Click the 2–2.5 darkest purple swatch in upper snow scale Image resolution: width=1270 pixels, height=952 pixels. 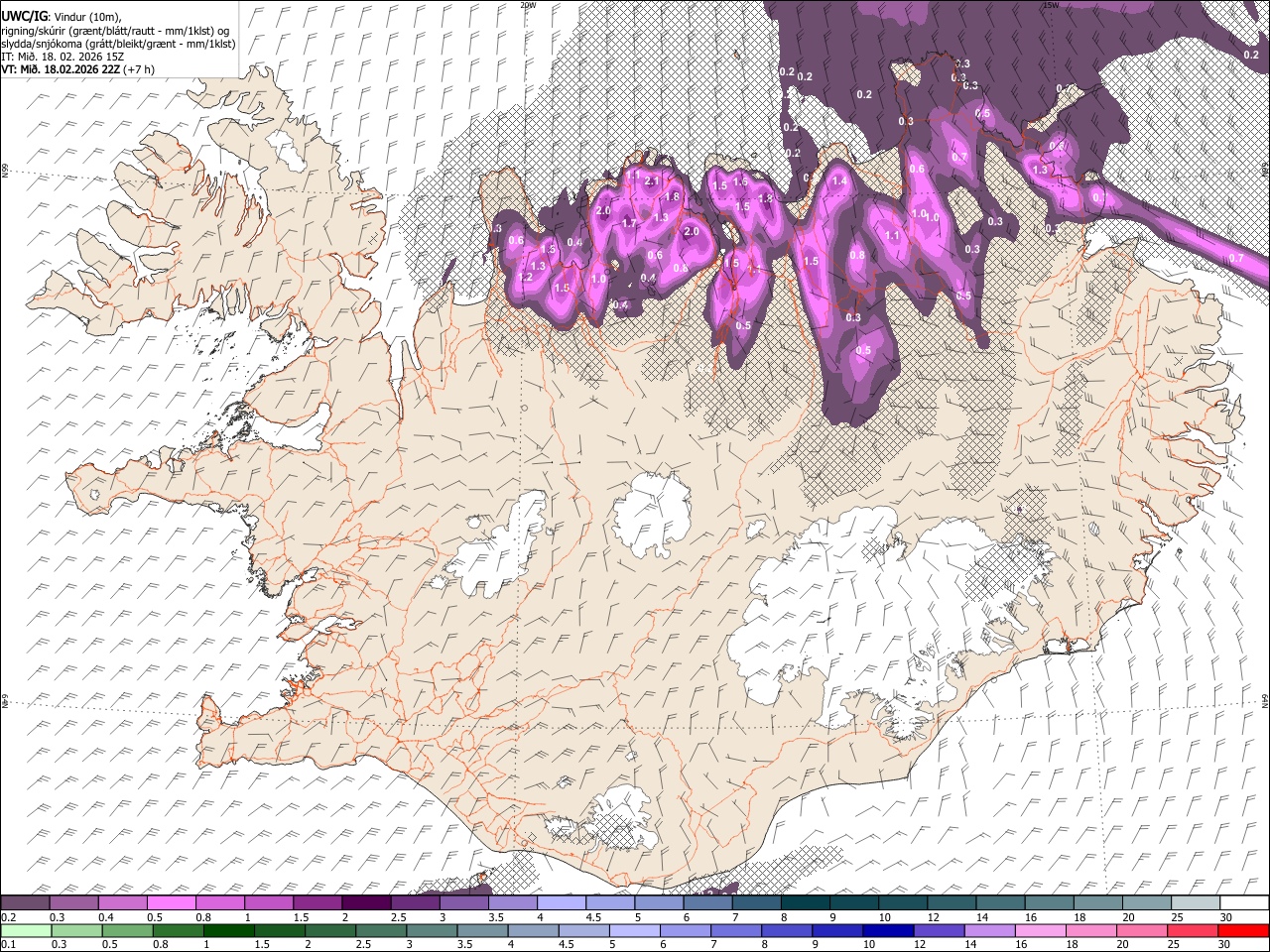coord(366,903)
